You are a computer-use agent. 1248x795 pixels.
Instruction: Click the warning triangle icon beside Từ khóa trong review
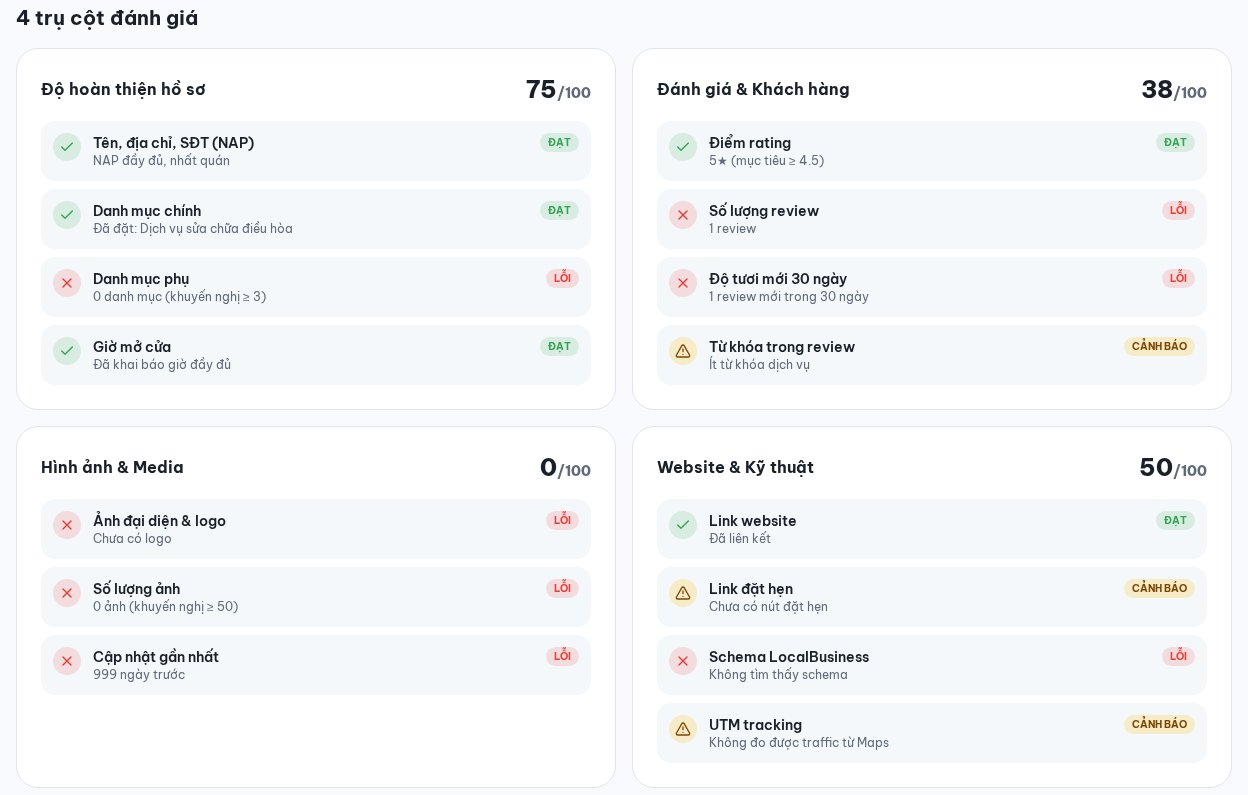pos(683,351)
